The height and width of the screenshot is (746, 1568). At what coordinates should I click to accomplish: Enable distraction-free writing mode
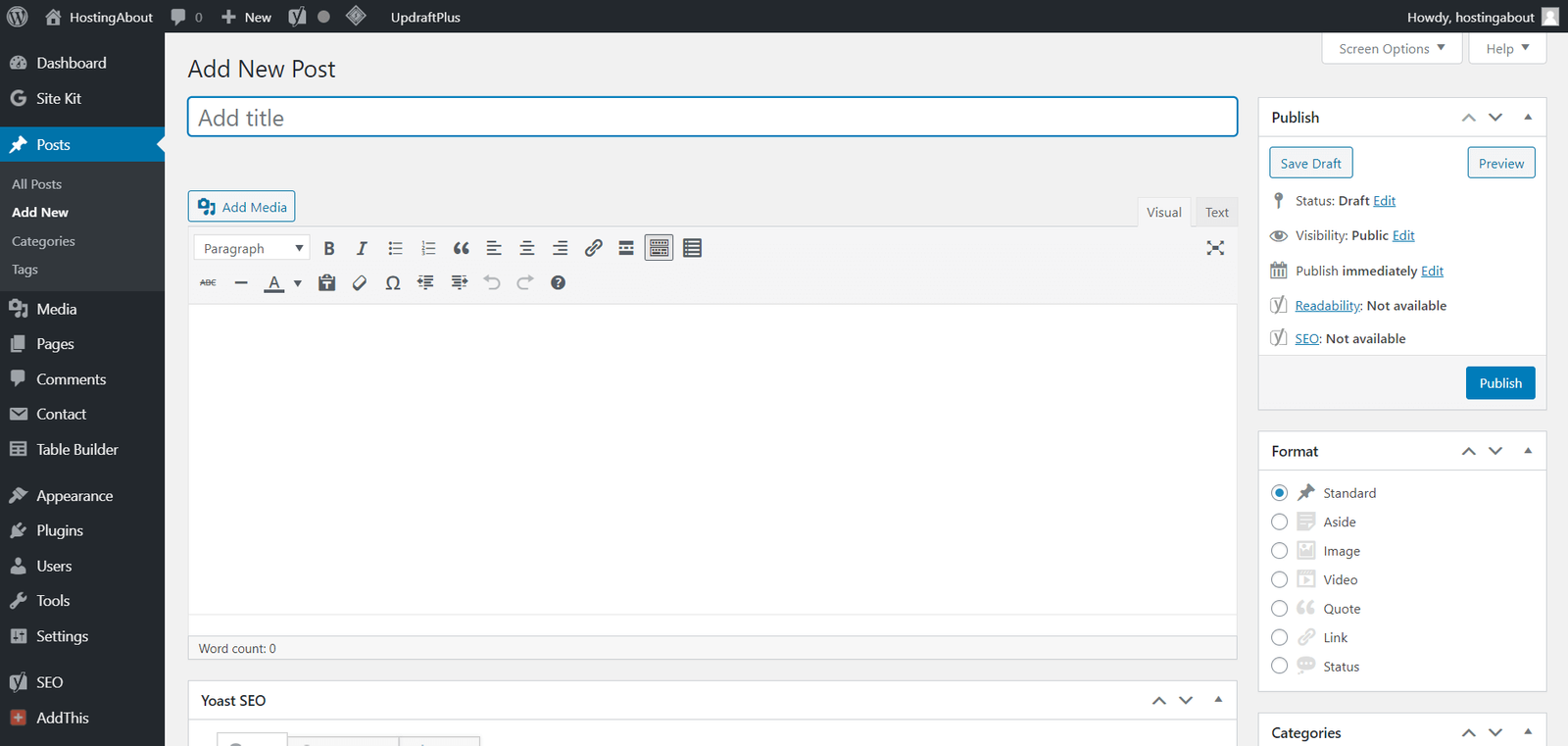coord(1215,248)
